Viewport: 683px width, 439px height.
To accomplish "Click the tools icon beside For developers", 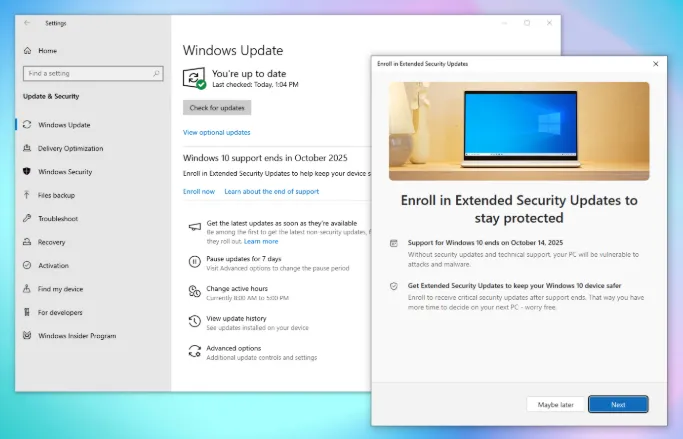I will [27, 312].
